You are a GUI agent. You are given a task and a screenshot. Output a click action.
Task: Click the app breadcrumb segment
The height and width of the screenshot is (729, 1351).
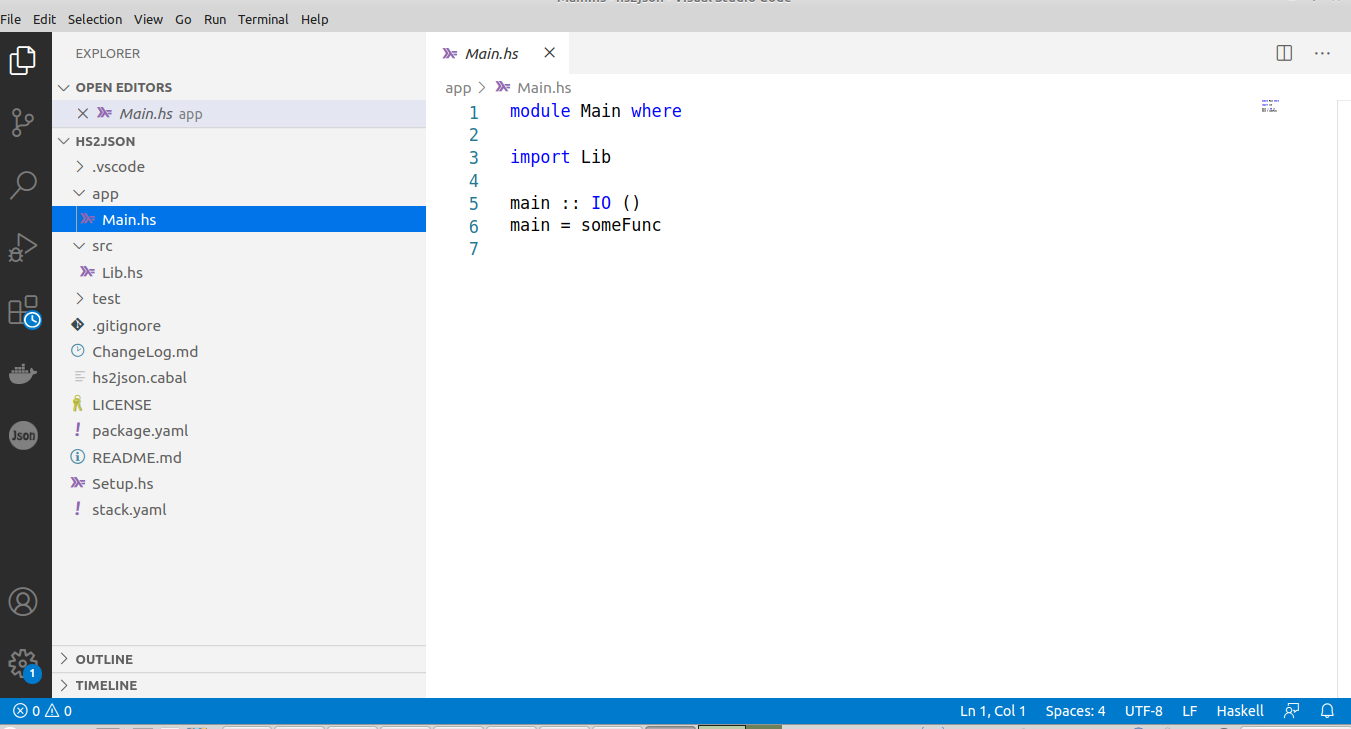(458, 88)
